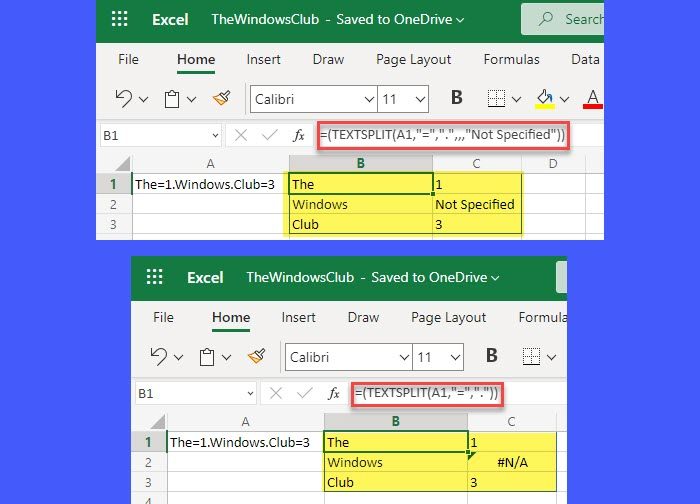Expand Borders dropdown arrow in bottom window
Viewport: 700px width, 504px height.
[x=551, y=357]
